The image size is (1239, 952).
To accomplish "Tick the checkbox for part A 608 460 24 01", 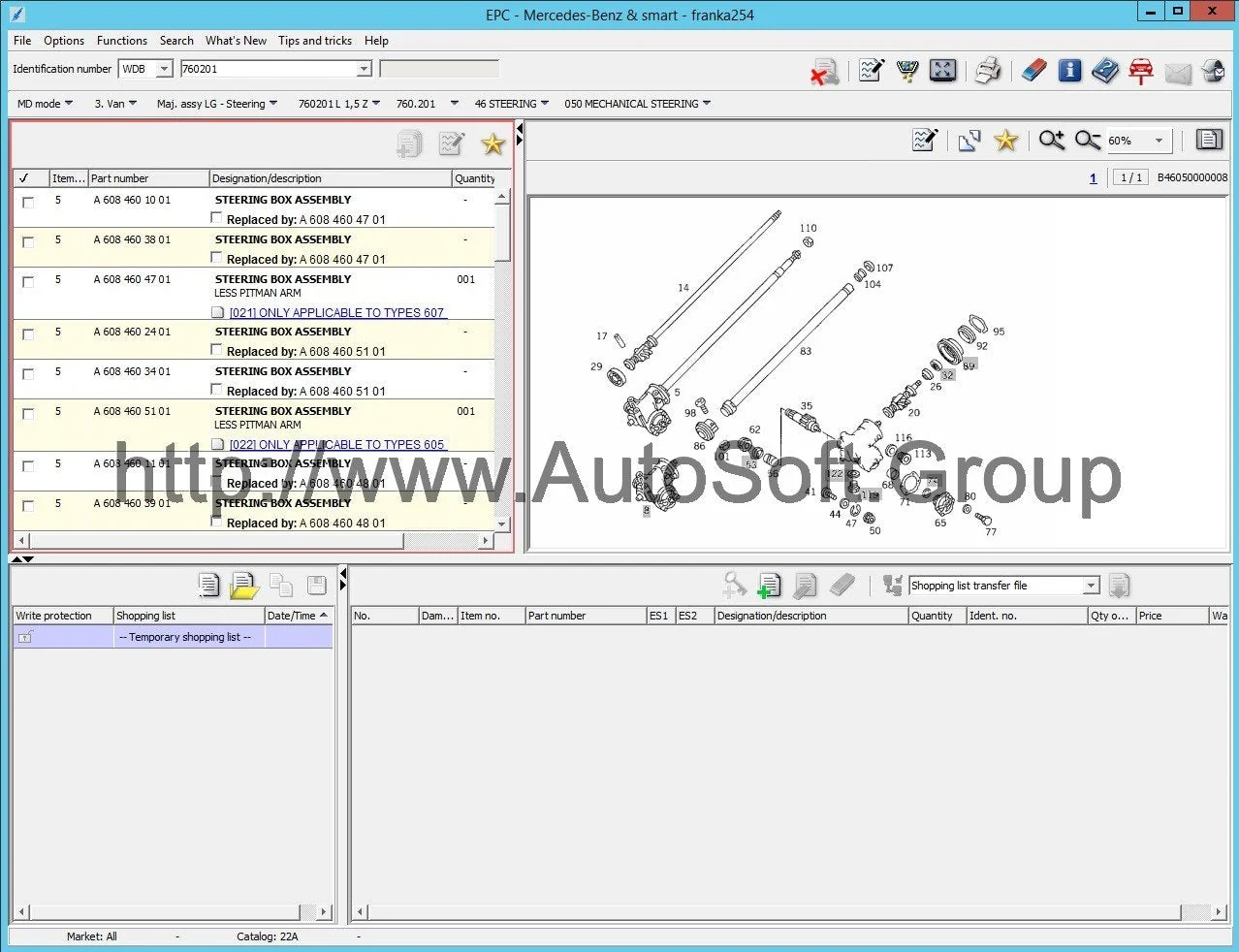I will click(28, 333).
